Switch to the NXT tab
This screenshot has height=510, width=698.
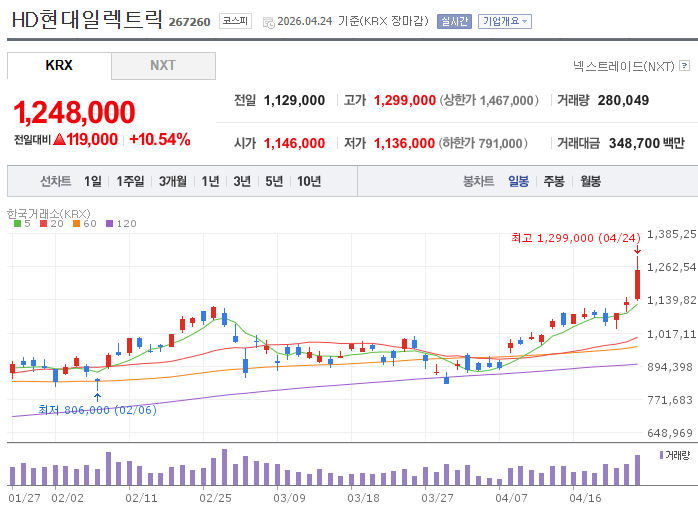pos(163,65)
